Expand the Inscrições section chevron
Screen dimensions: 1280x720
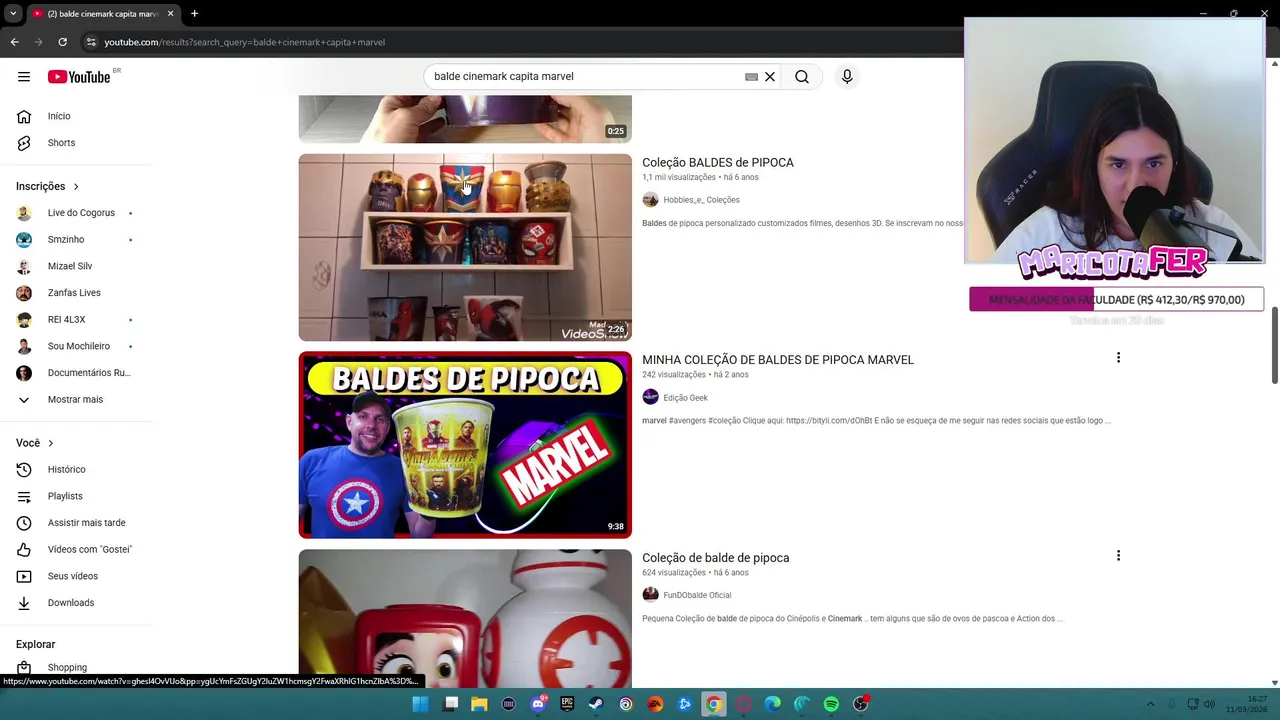pyautogui.click(x=75, y=187)
